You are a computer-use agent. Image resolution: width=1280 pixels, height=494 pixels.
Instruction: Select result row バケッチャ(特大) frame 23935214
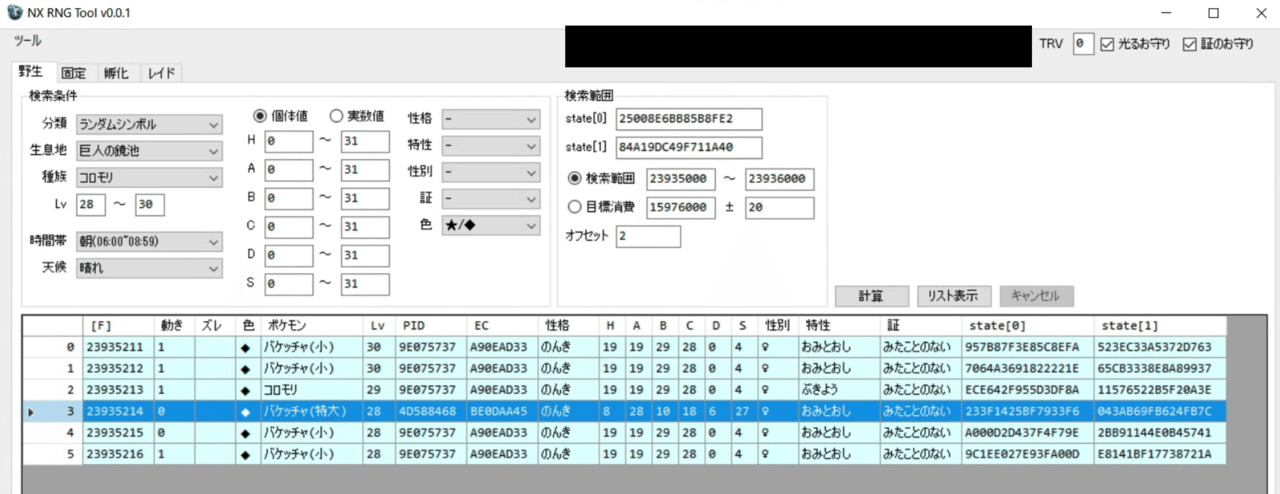(624, 410)
